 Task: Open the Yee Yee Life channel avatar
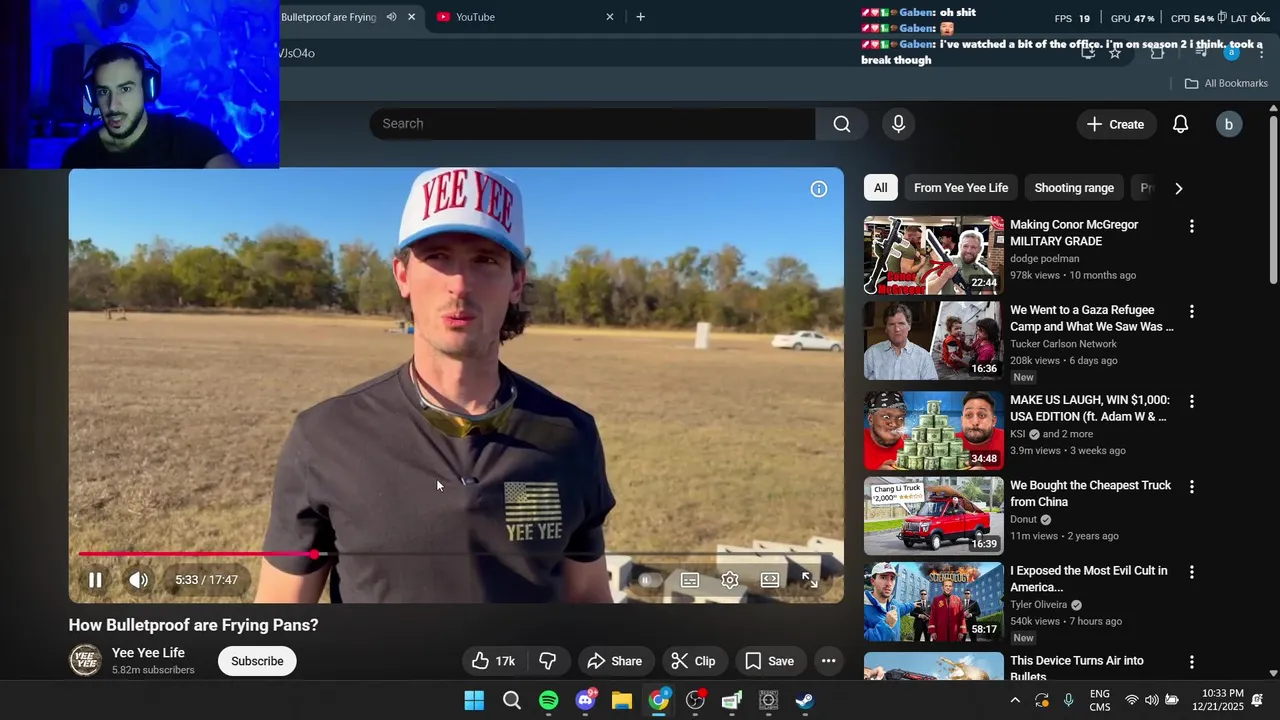click(85, 661)
